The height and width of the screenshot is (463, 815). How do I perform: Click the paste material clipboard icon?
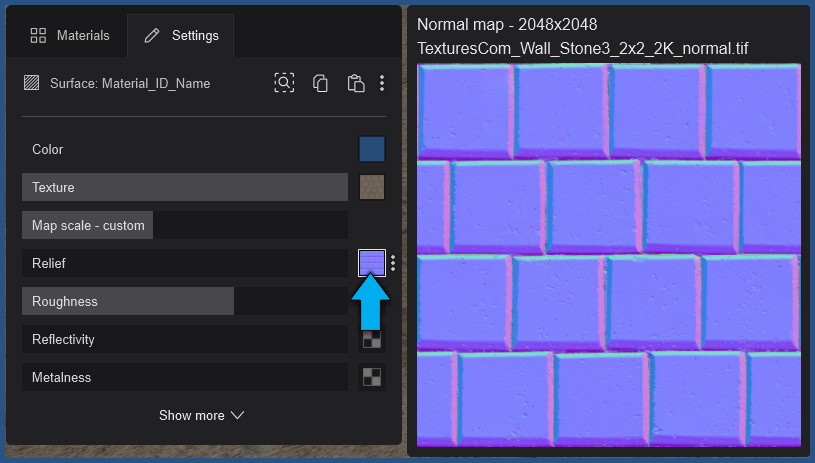[355, 83]
